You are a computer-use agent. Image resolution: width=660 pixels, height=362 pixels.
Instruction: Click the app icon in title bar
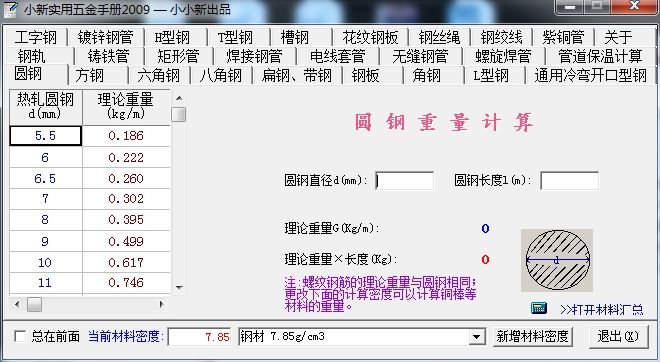pyautogui.click(x=11, y=9)
